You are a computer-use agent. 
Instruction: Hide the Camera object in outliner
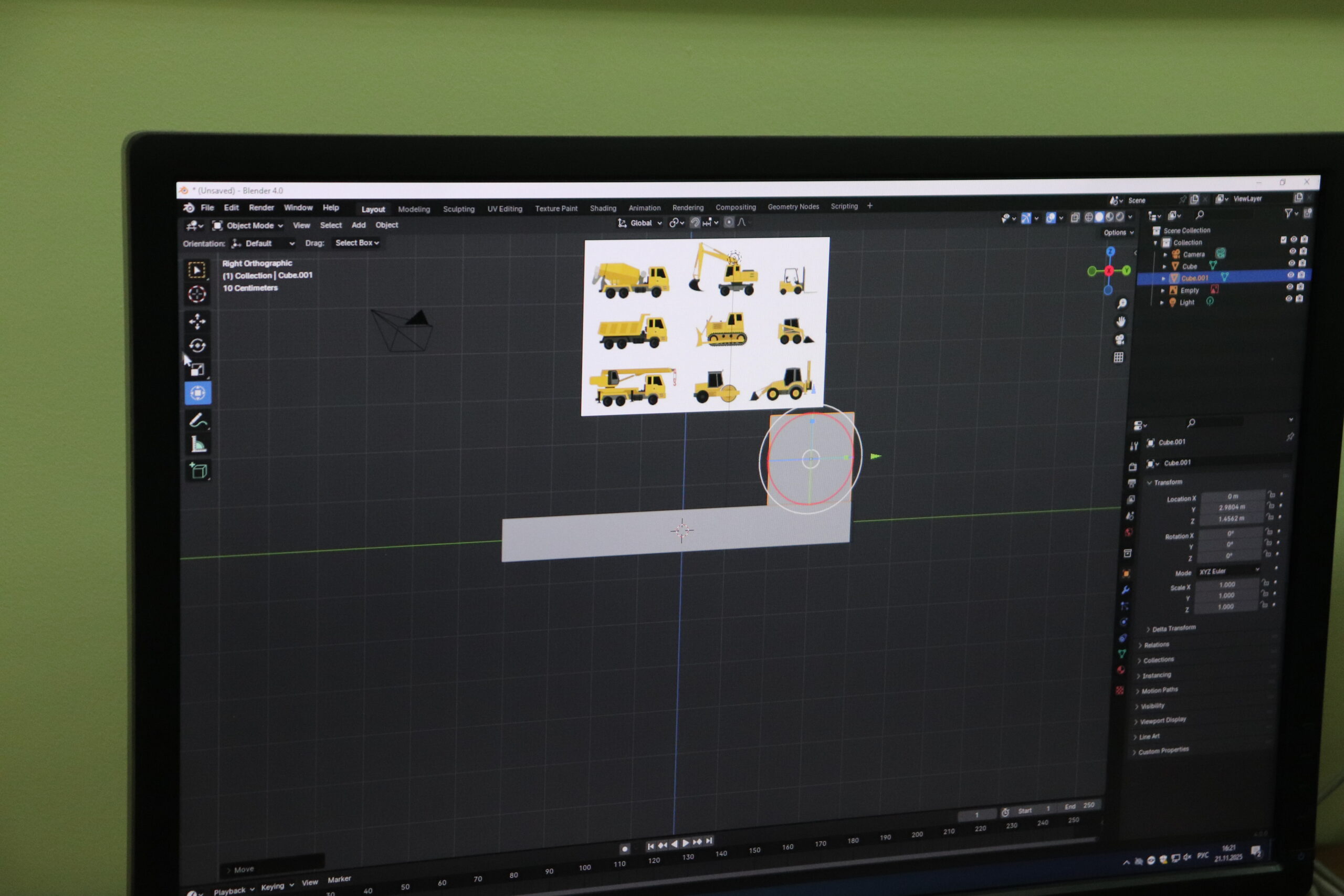(x=1293, y=251)
